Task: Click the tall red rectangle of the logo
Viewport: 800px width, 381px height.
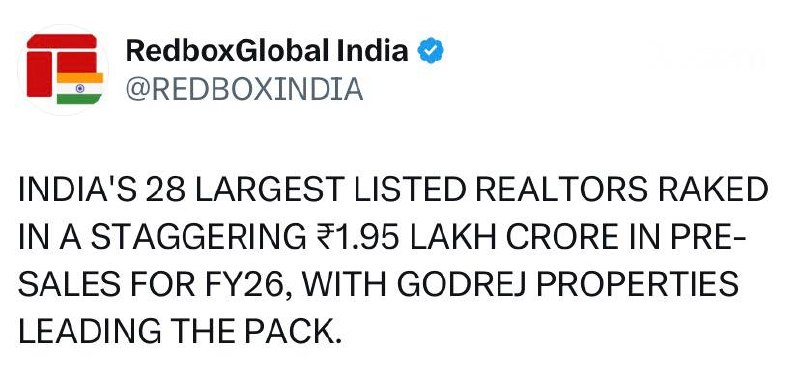Action: (x=39, y=74)
